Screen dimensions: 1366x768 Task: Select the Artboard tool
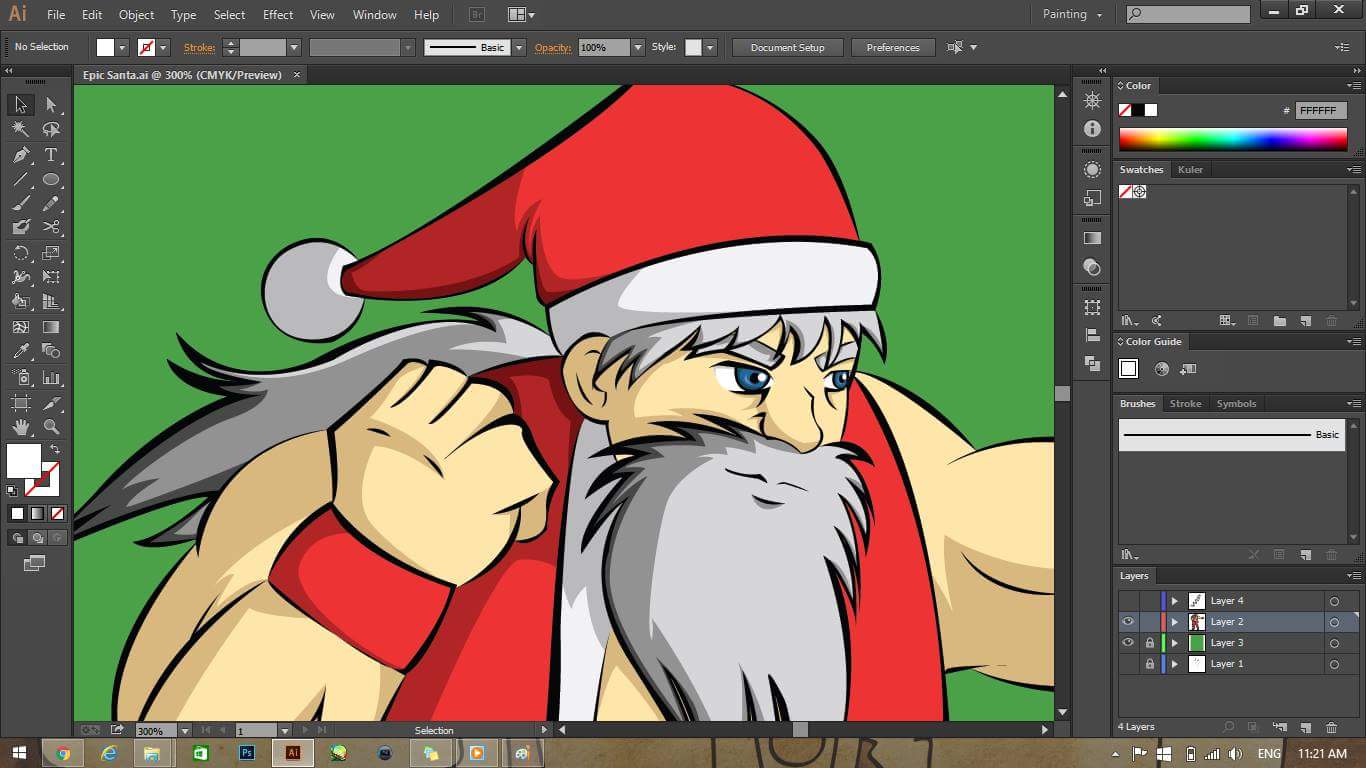(20, 403)
